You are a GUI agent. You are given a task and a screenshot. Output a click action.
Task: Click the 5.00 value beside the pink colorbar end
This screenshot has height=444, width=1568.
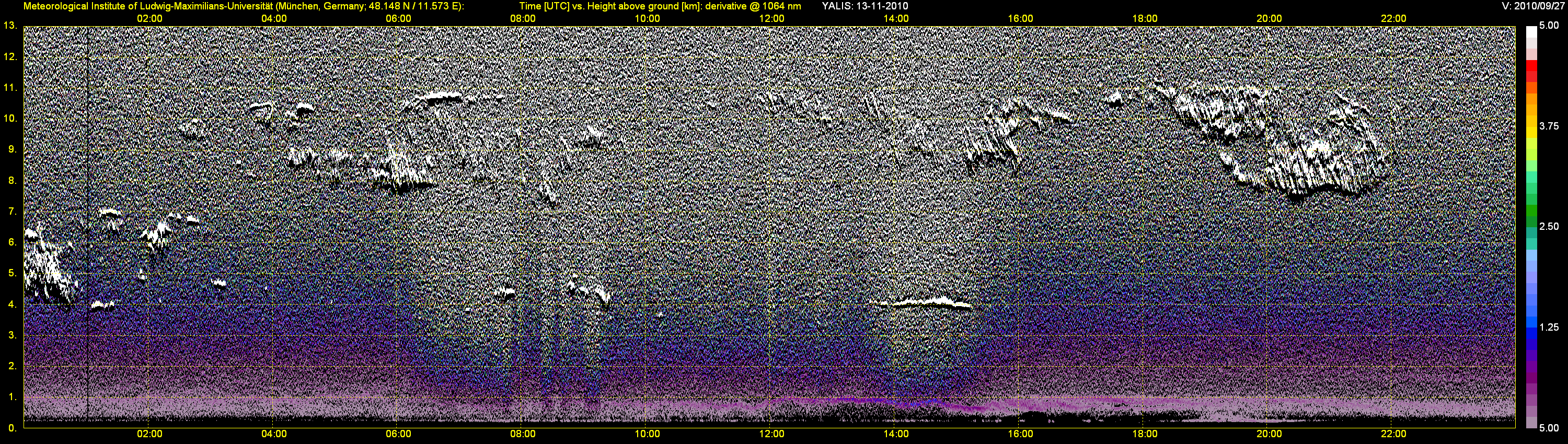click(x=1549, y=428)
